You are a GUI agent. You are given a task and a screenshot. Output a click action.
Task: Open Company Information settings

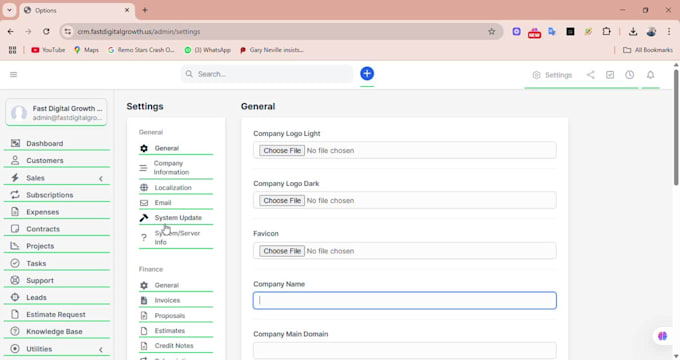[x=176, y=167]
